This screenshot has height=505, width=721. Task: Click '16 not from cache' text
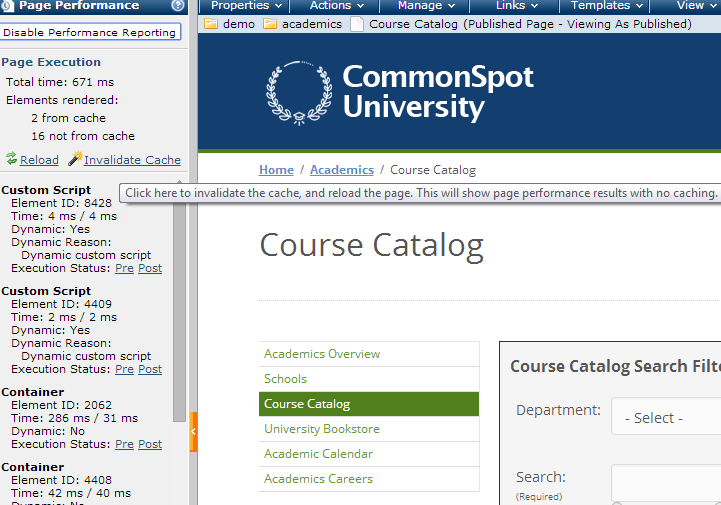pyautogui.click(x=83, y=136)
